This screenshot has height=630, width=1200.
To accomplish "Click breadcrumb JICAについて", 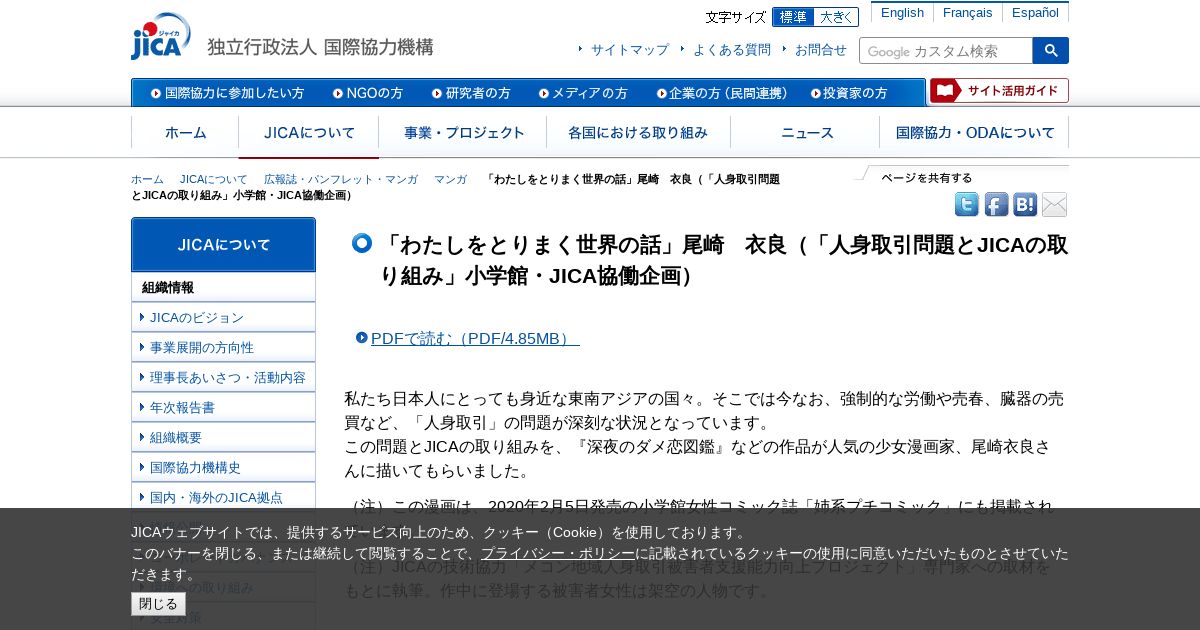I will (214, 179).
